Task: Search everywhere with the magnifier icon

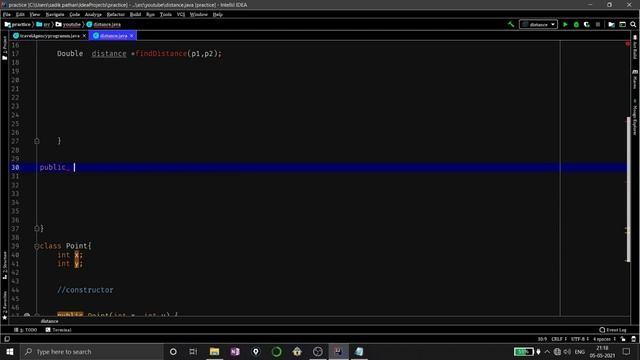Action: point(633,24)
